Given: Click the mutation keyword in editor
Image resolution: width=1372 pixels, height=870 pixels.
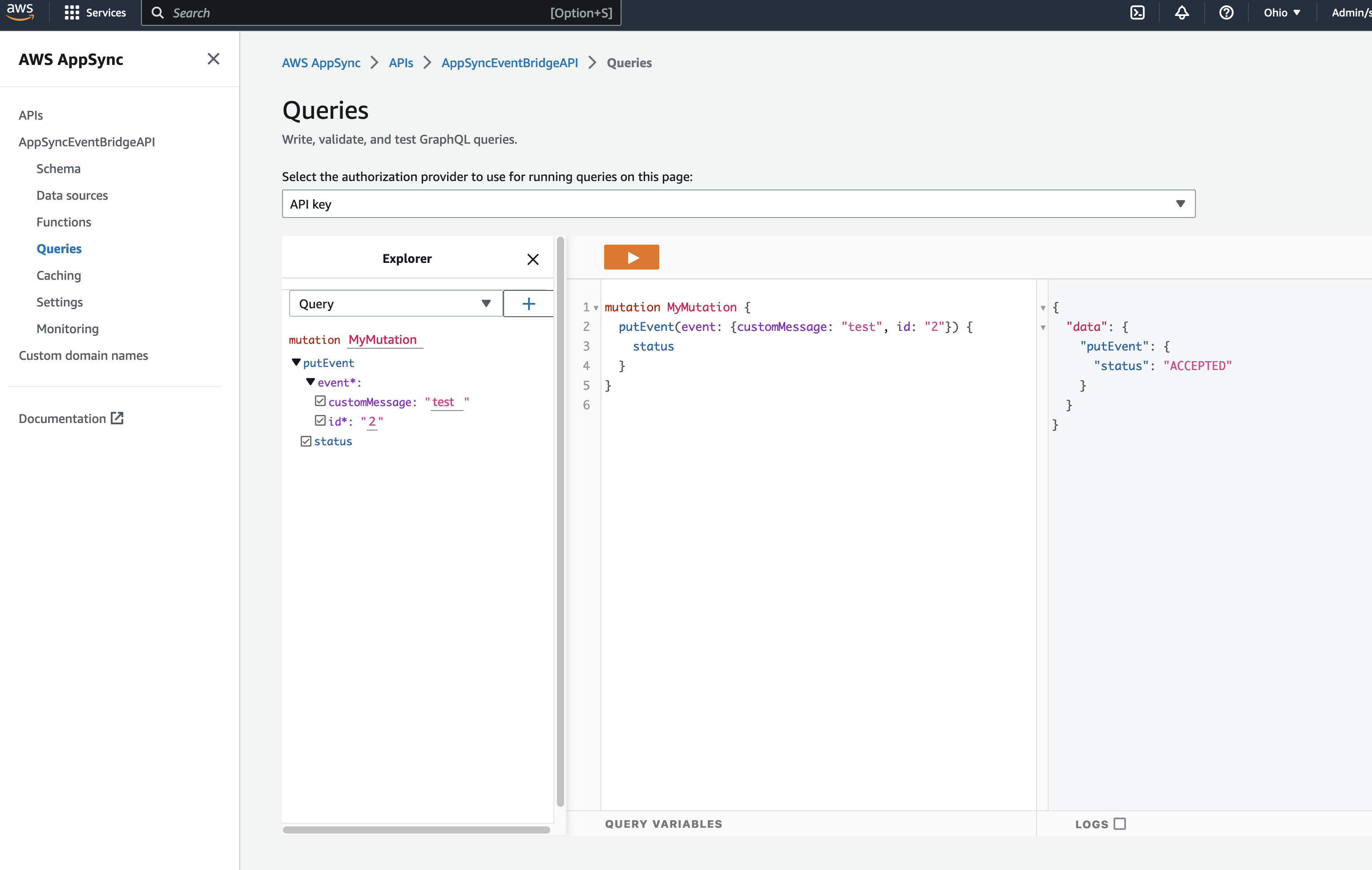Looking at the screenshot, I should click(633, 307).
